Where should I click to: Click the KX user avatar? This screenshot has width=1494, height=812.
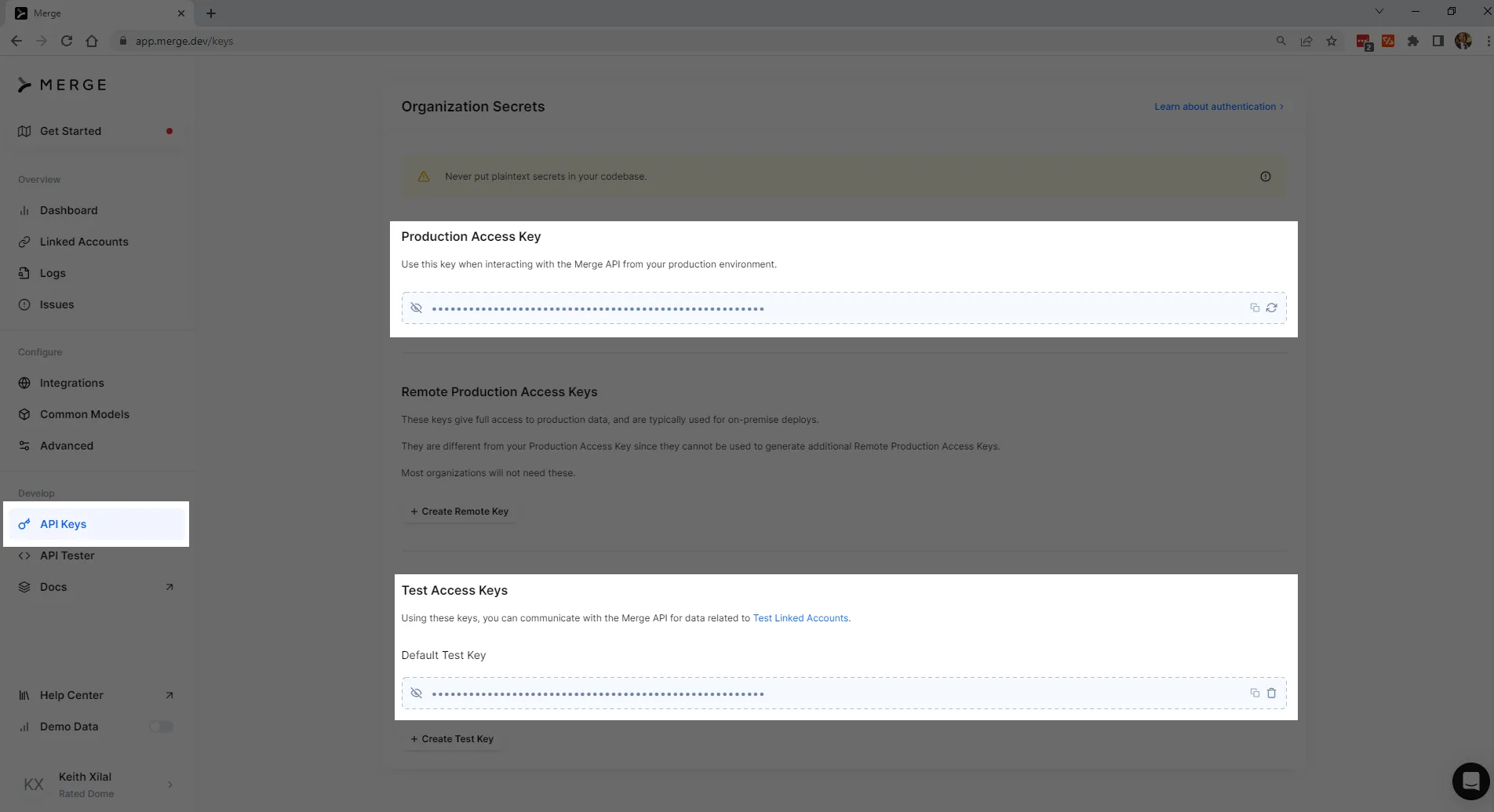coord(33,785)
